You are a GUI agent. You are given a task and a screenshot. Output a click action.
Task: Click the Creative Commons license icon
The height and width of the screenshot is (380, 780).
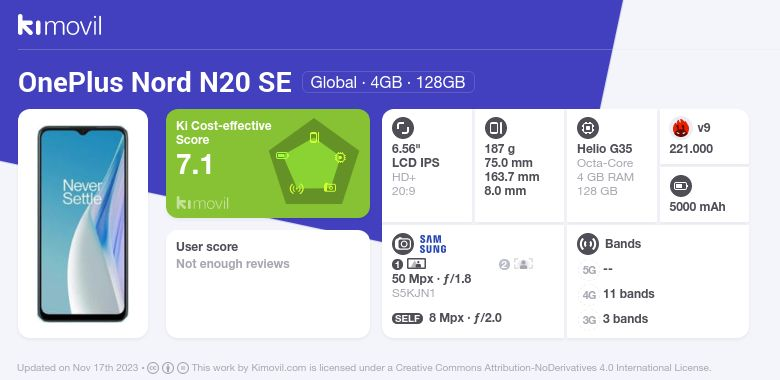(153, 368)
